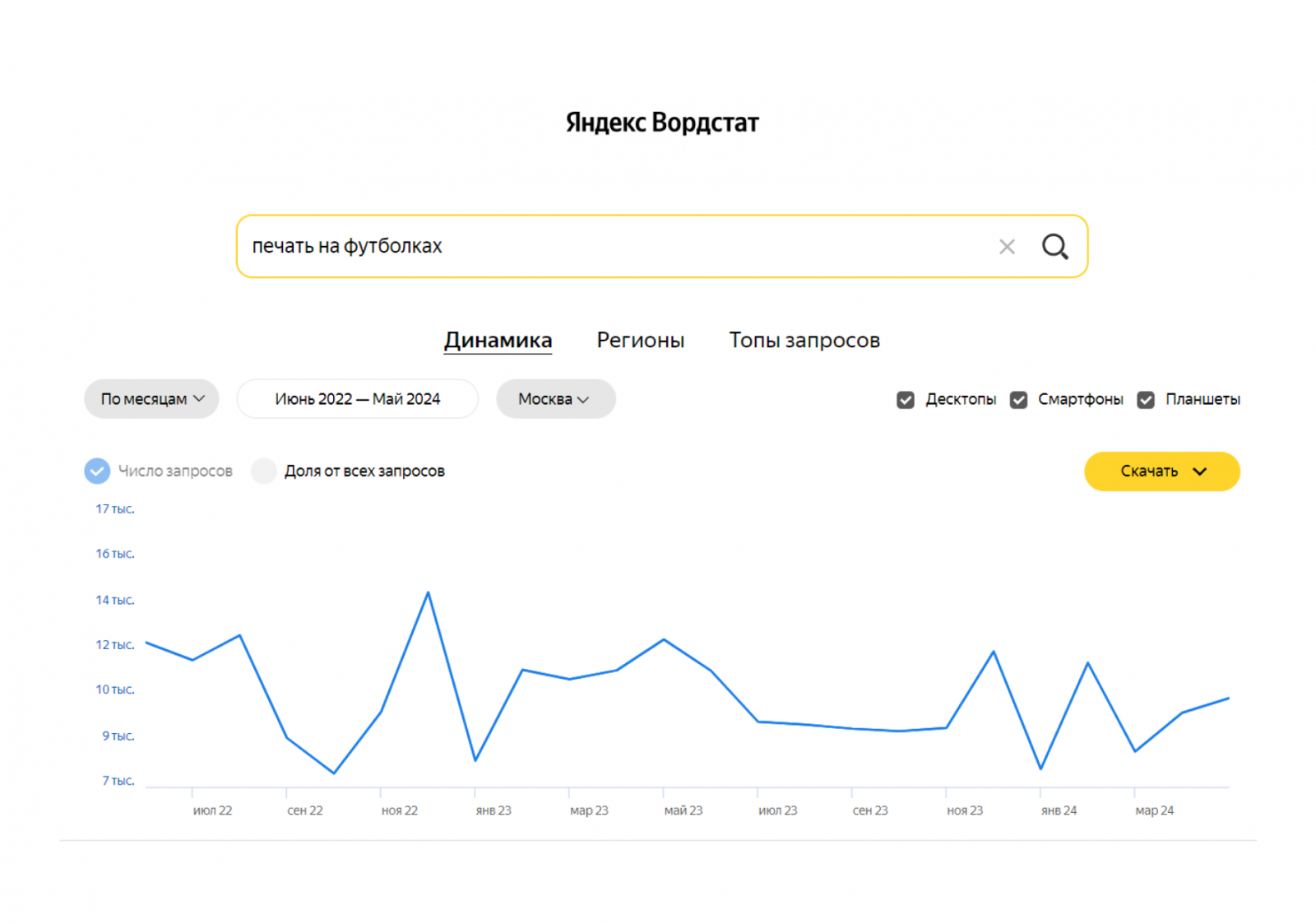Click the 'сен 22' axis label
The height and width of the screenshot is (924, 1316).
pos(305,810)
